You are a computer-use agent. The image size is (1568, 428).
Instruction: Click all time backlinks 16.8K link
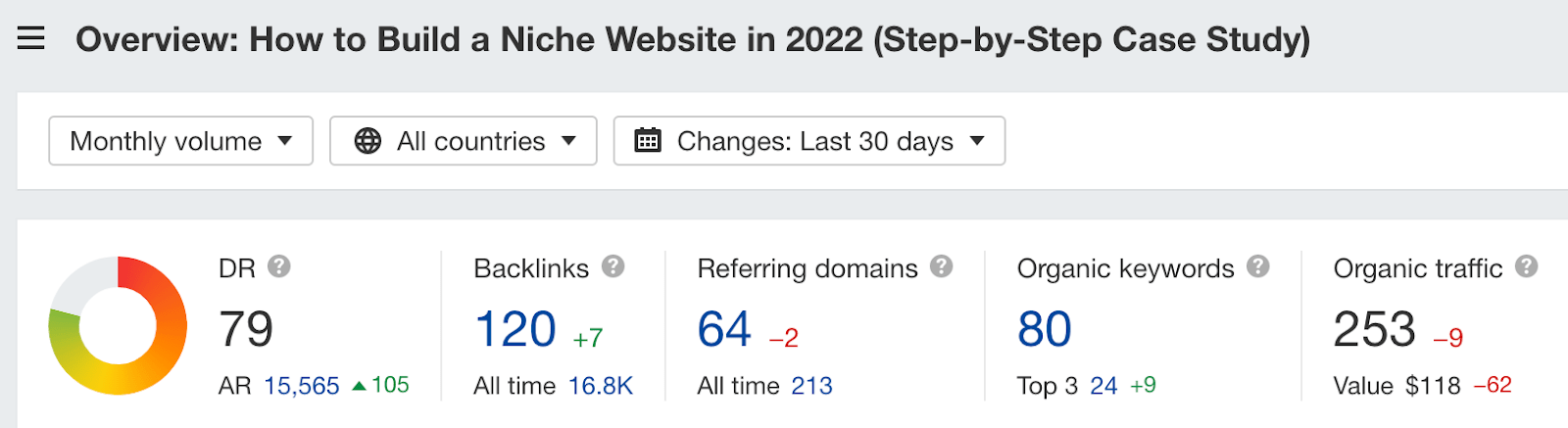pyautogui.click(x=601, y=386)
